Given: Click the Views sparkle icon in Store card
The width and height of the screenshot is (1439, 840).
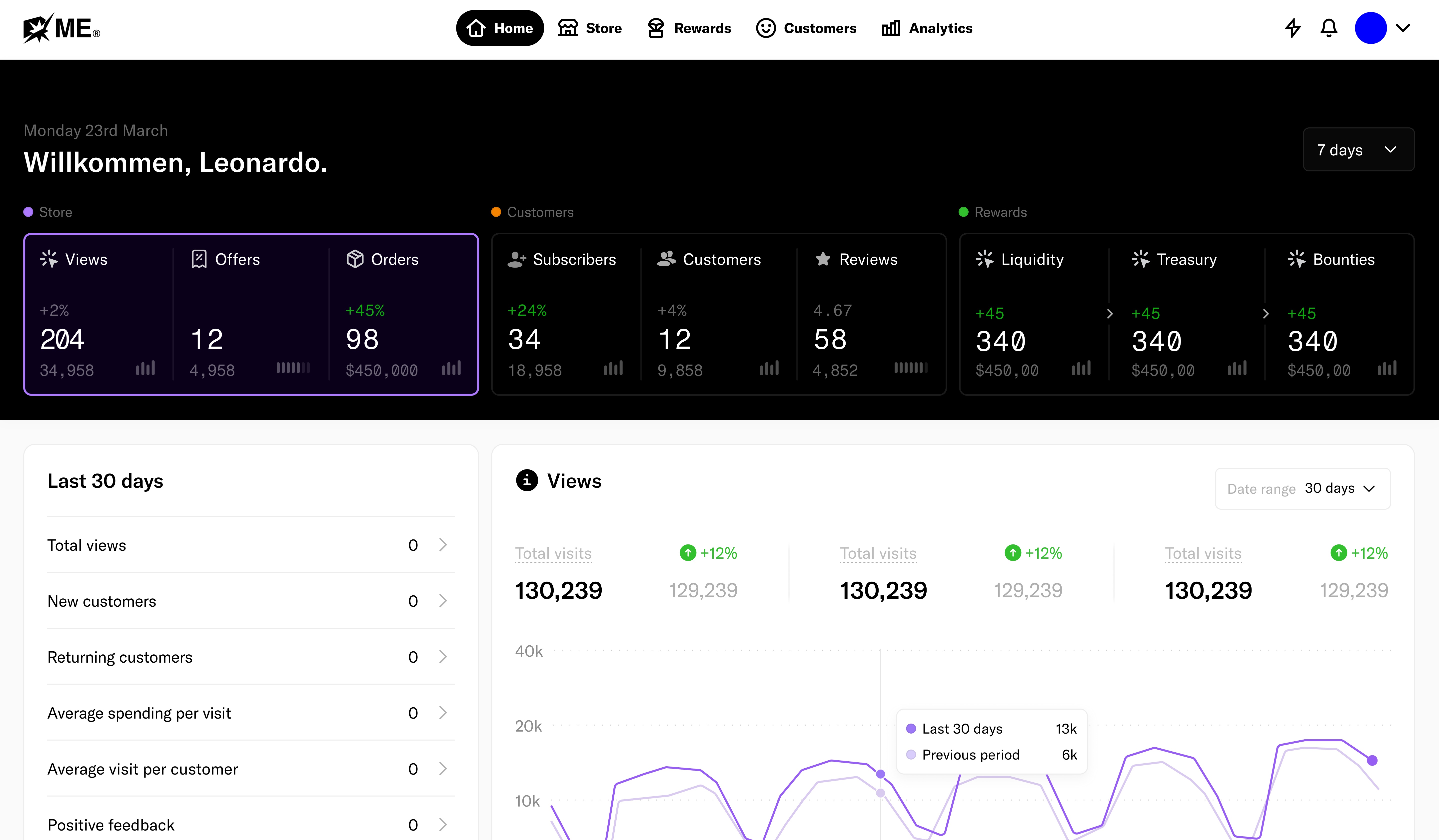Looking at the screenshot, I should (49, 259).
